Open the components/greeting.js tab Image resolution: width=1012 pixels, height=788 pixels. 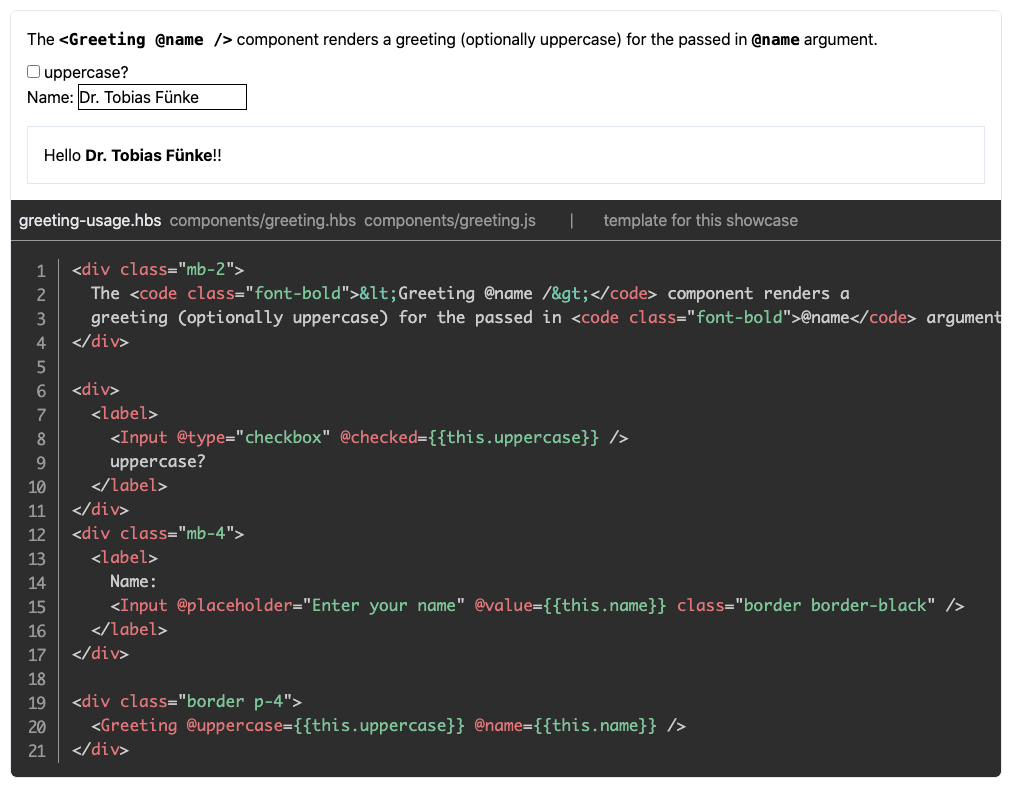point(450,221)
